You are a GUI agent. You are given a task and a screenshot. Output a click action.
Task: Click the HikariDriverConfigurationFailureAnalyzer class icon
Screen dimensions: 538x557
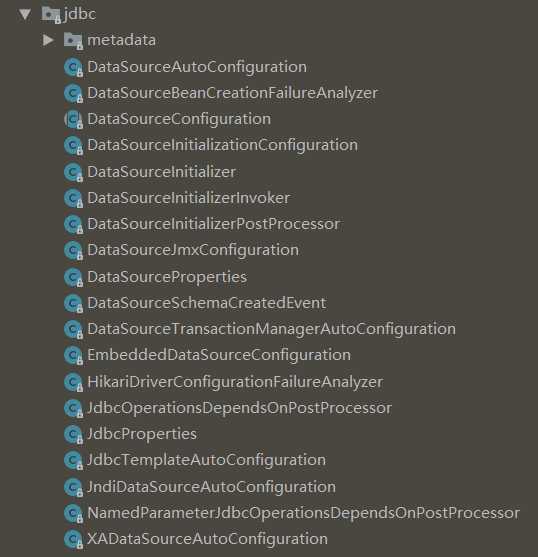click(74, 382)
